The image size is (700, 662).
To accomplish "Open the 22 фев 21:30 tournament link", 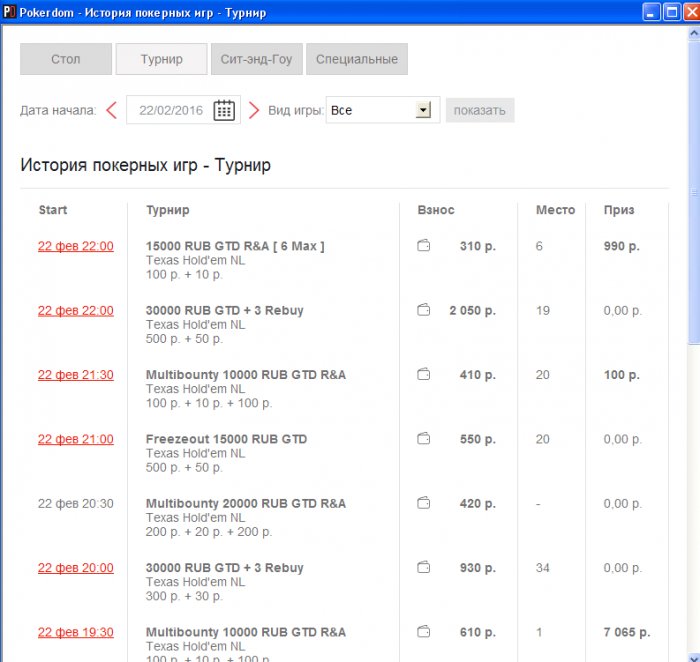I will click(75, 375).
